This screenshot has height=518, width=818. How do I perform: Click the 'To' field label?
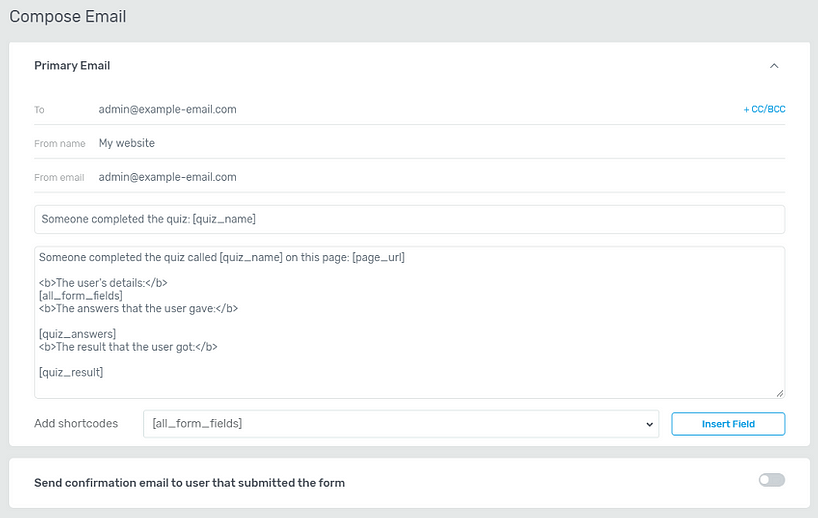click(x=39, y=110)
